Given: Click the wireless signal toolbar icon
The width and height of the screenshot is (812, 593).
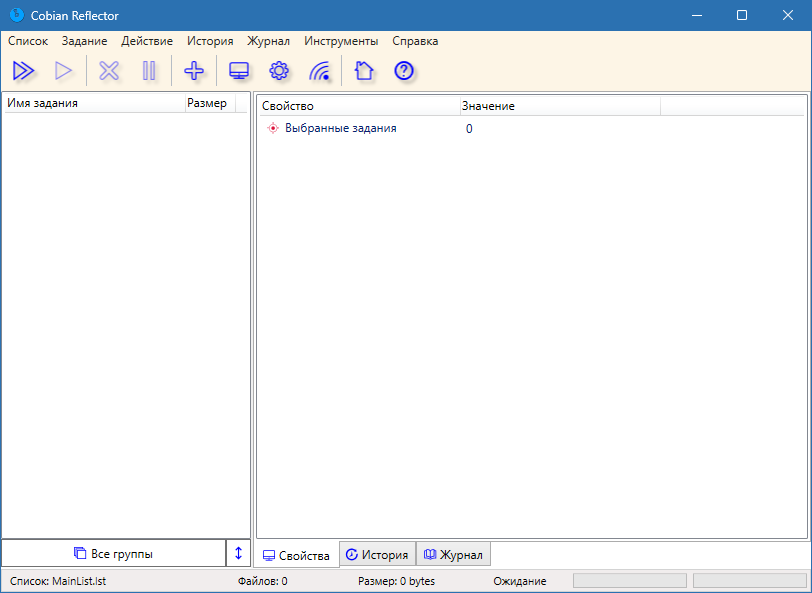Looking at the screenshot, I should [321, 70].
